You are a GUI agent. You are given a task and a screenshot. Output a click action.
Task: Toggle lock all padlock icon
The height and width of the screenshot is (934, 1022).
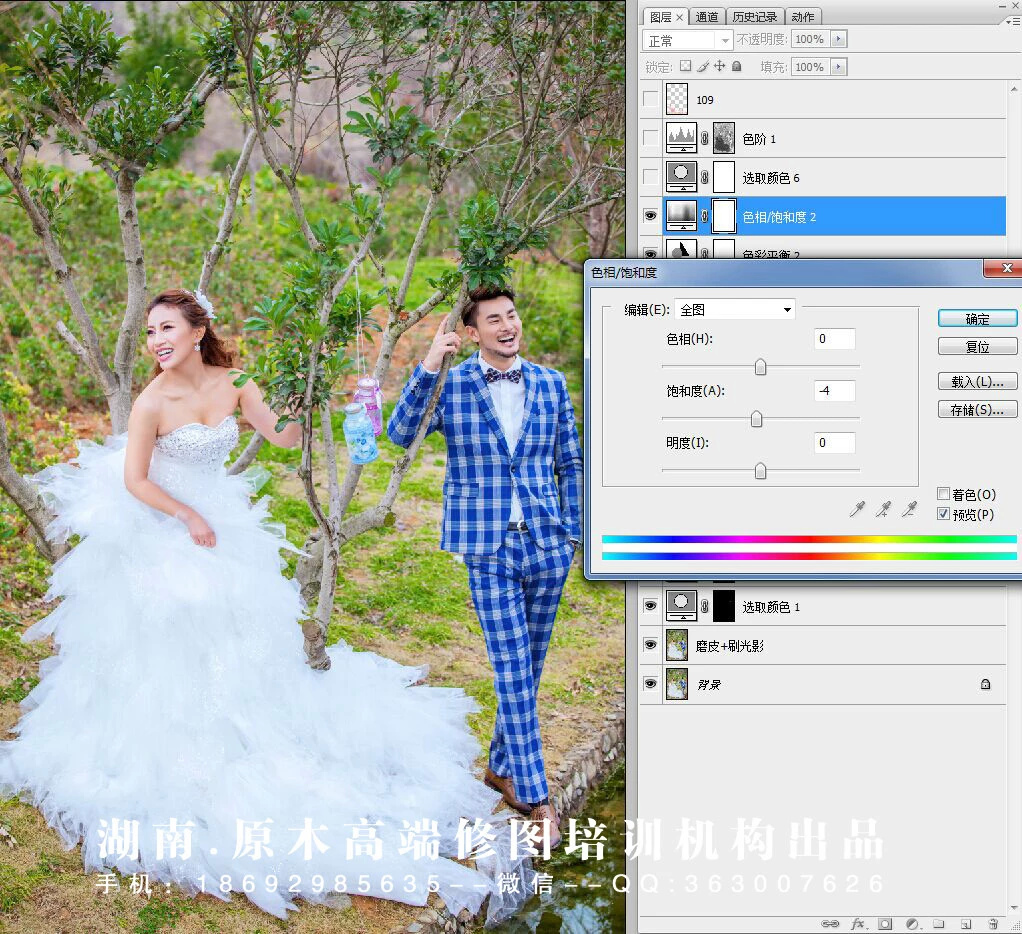737,66
